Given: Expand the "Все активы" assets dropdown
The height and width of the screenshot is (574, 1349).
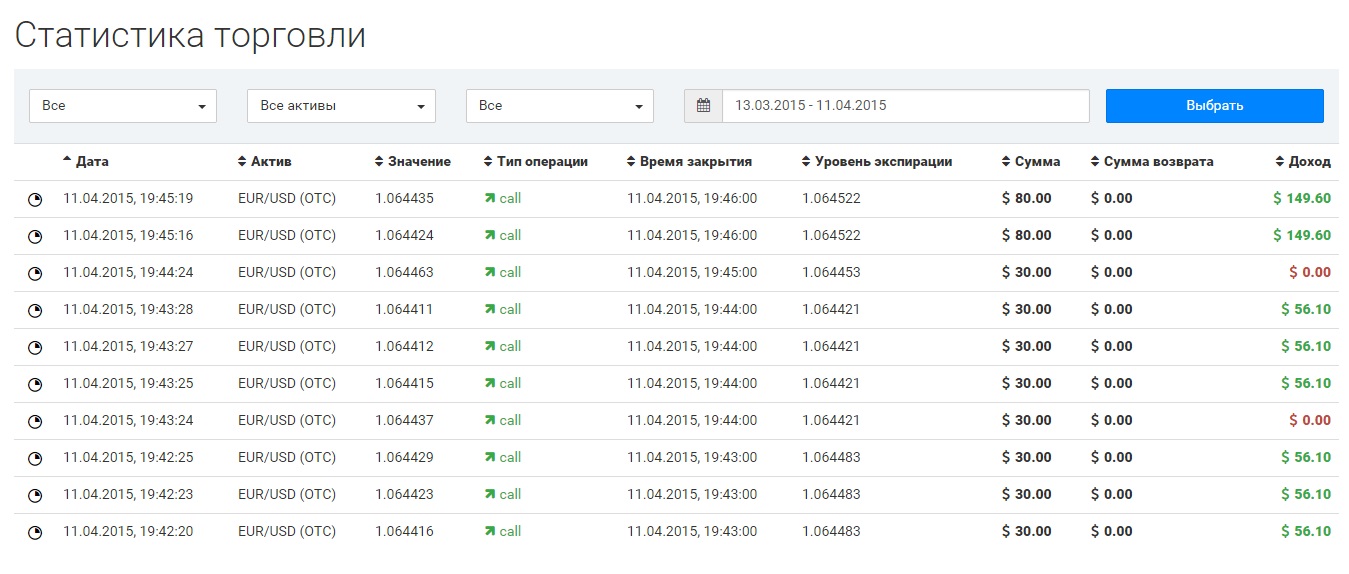Looking at the screenshot, I should click(x=341, y=106).
